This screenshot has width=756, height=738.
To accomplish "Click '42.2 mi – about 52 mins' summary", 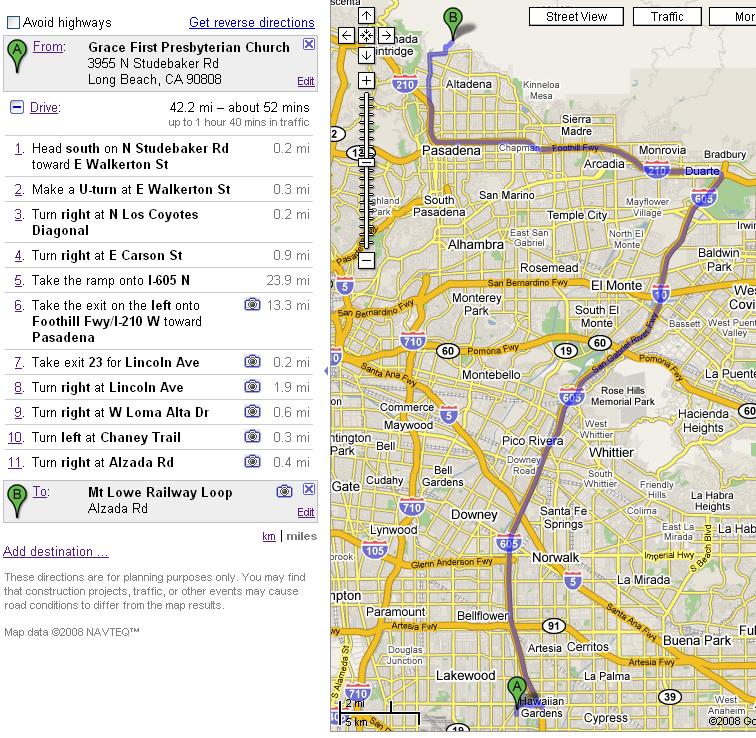I will [240, 107].
